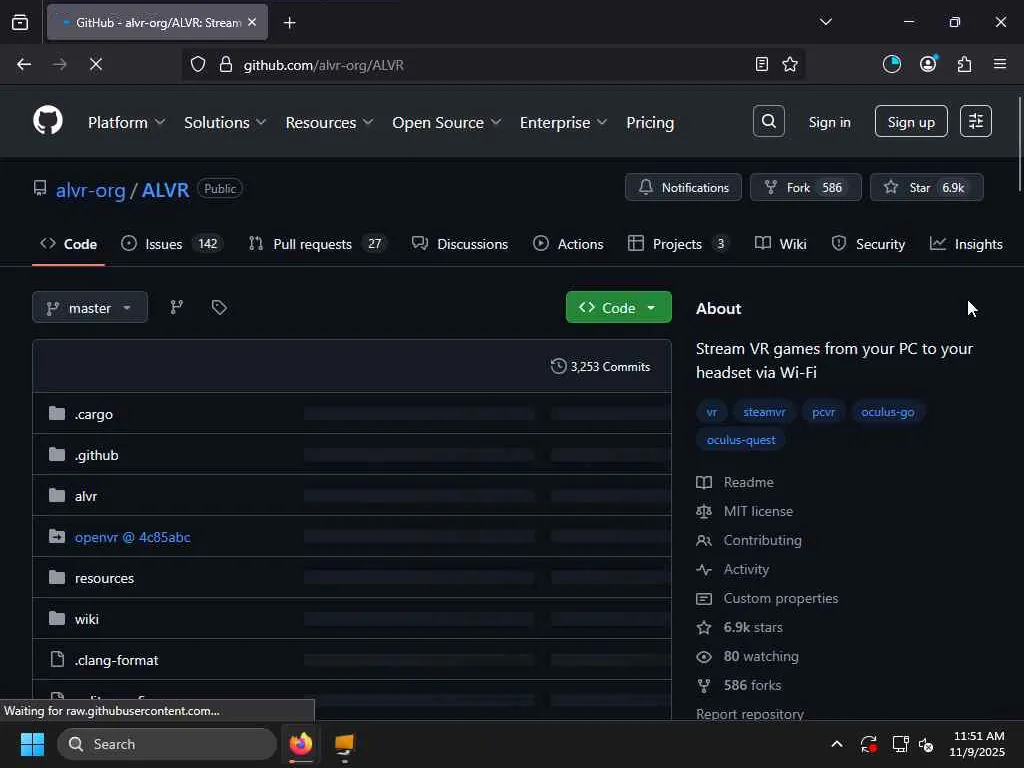Open the MIT license link
The image size is (1024, 768).
pyautogui.click(x=758, y=511)
